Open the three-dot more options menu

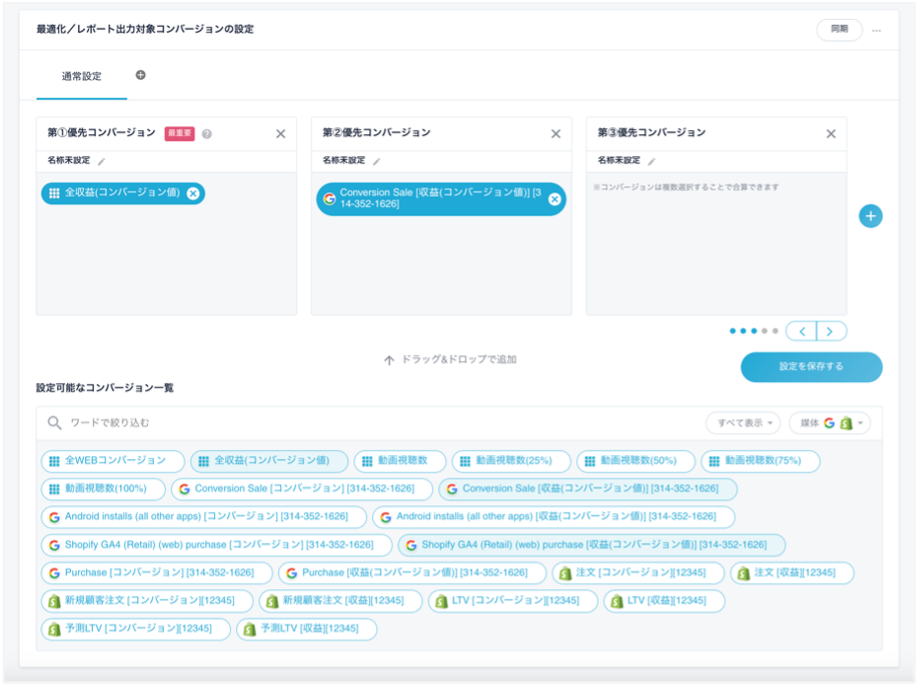pyautogui.click(x=876, y=30)
